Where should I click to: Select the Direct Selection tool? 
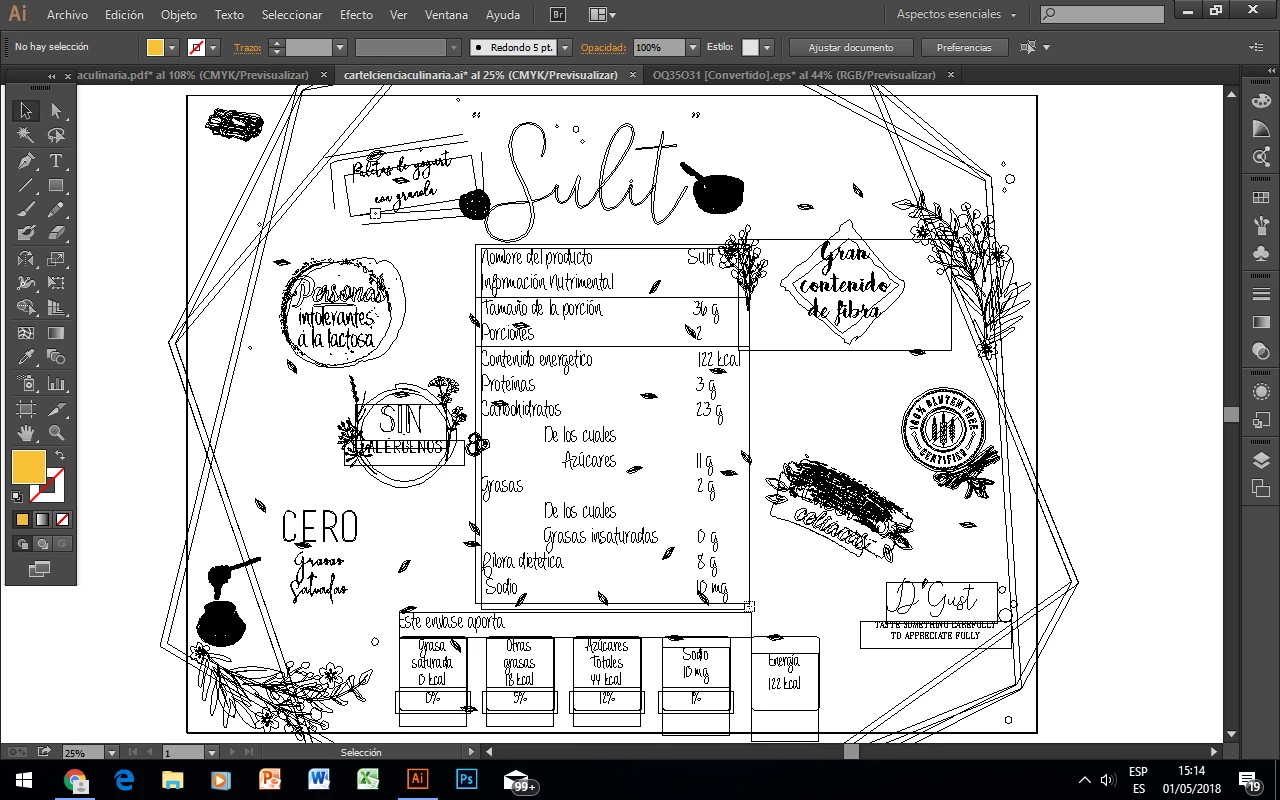[56, 111]
